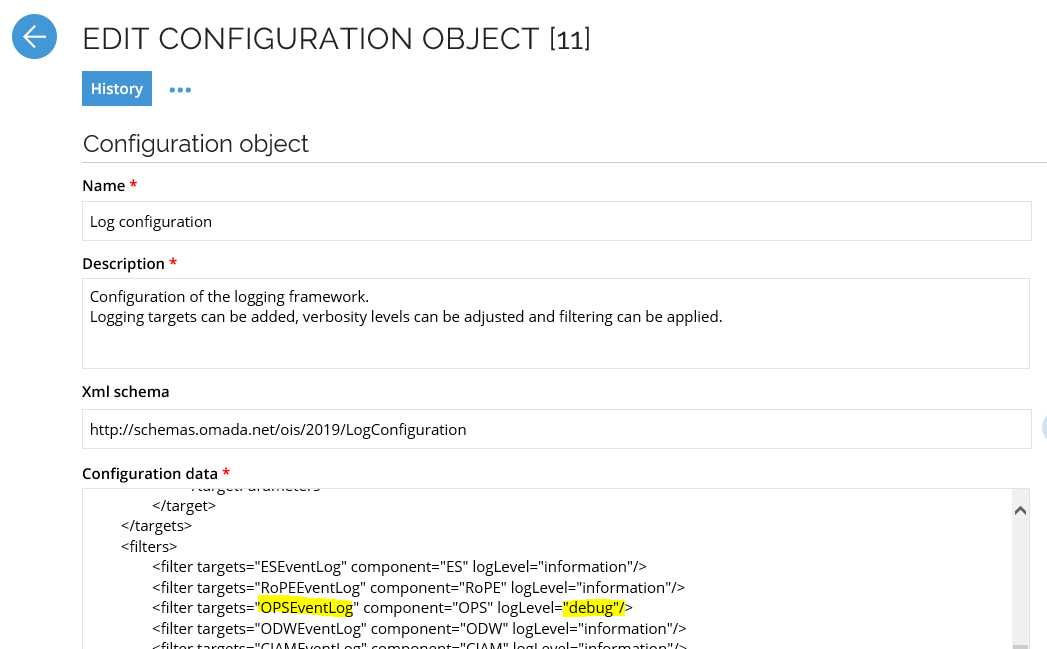Click the ODWEventLog filter line
1047x649 pixels.
click(419, 628)
